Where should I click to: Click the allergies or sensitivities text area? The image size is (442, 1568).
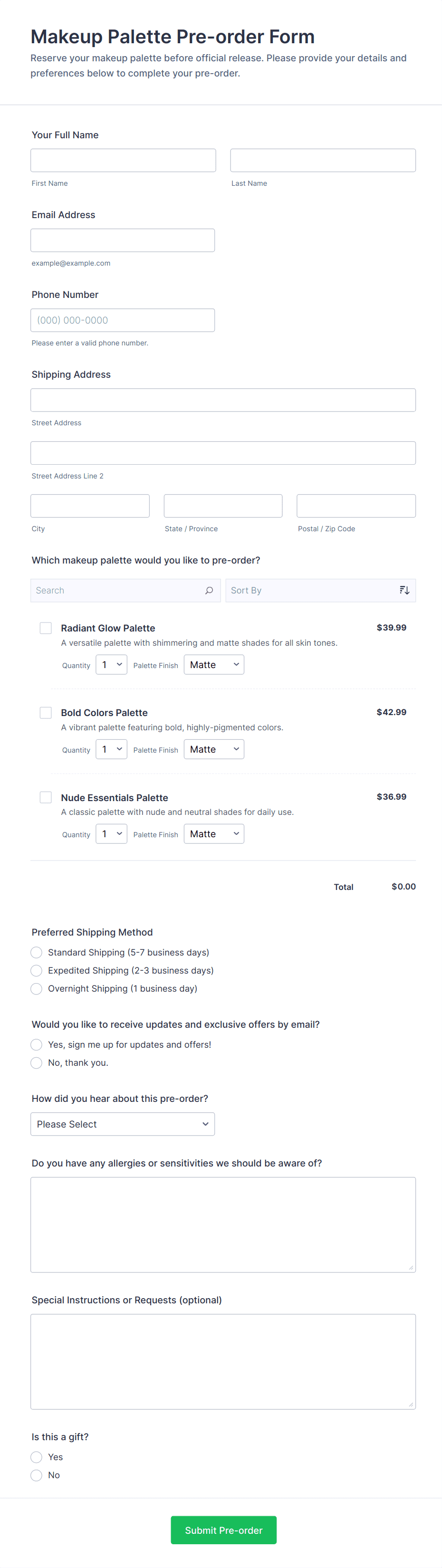(x=223, y=1224)
